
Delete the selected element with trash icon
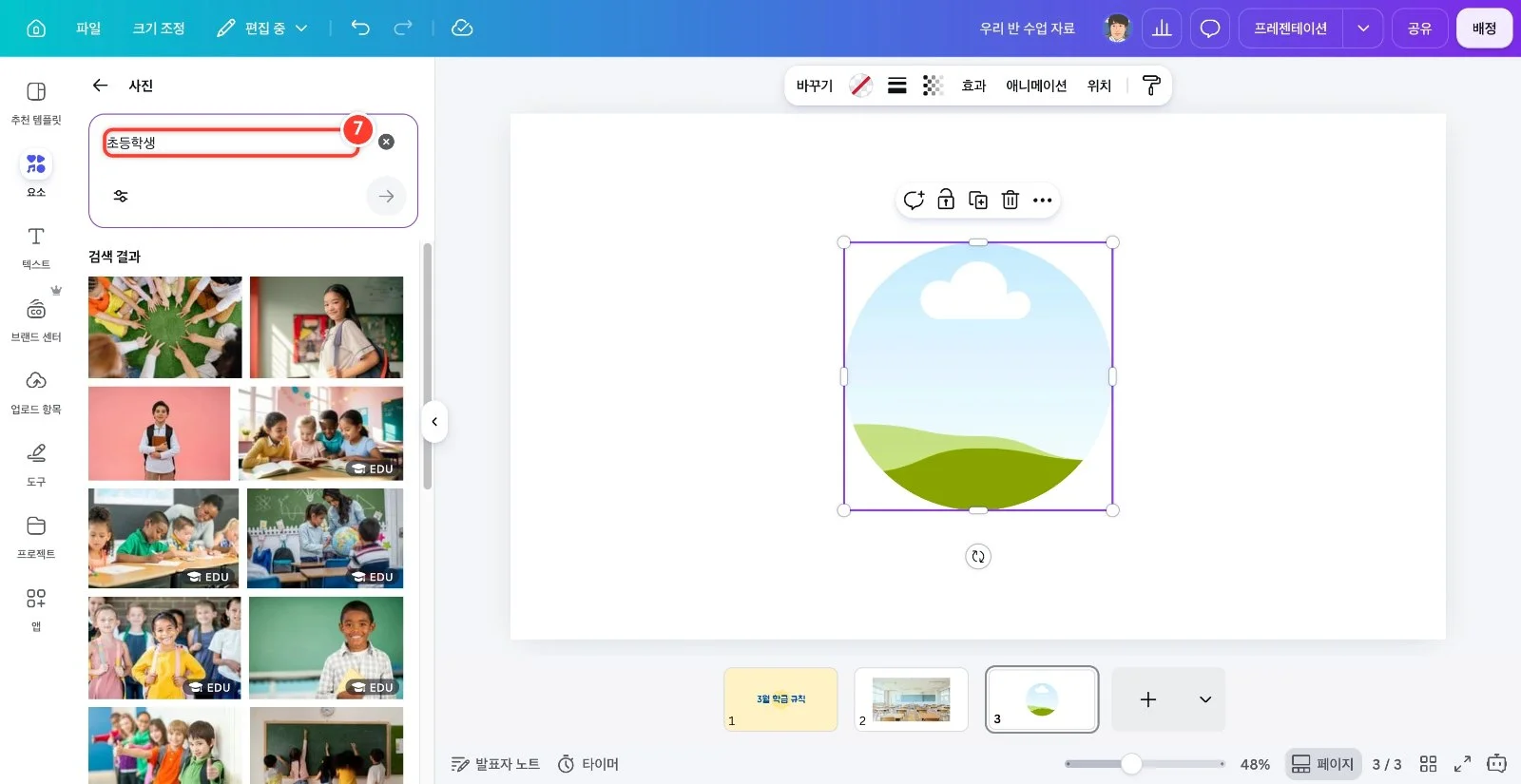tap(1011, 200)
